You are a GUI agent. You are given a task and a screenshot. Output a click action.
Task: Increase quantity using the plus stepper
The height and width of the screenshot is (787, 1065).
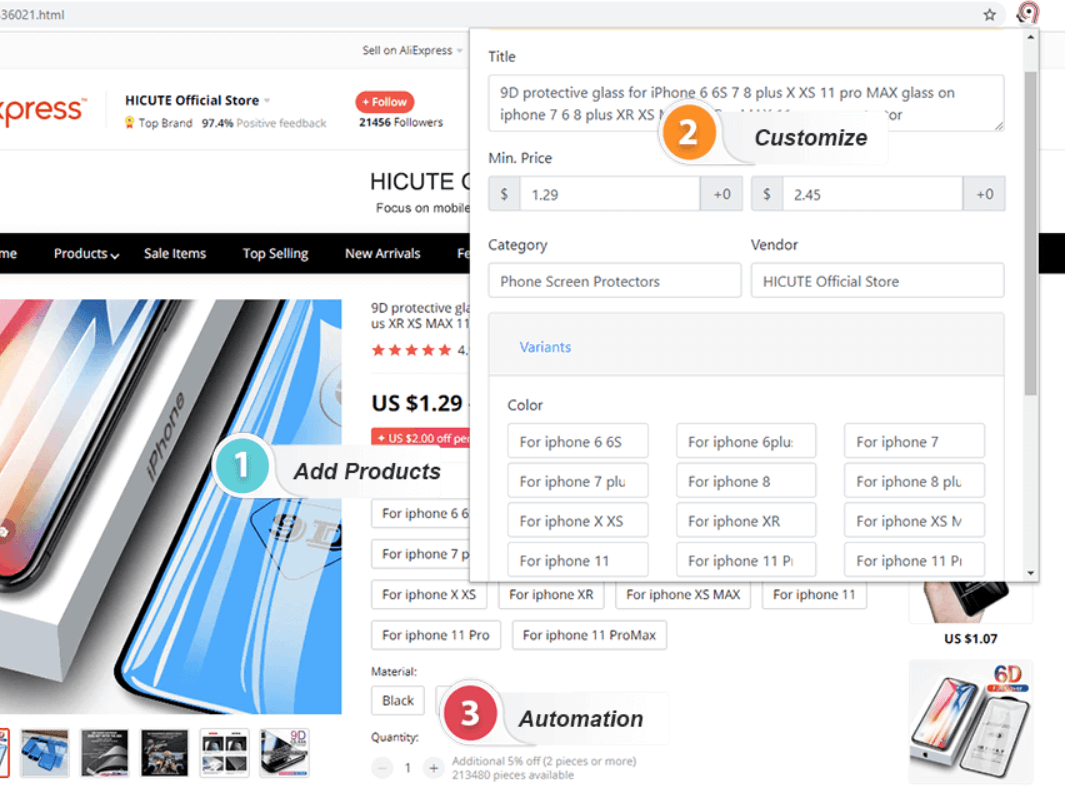click(x=433, y=768)
